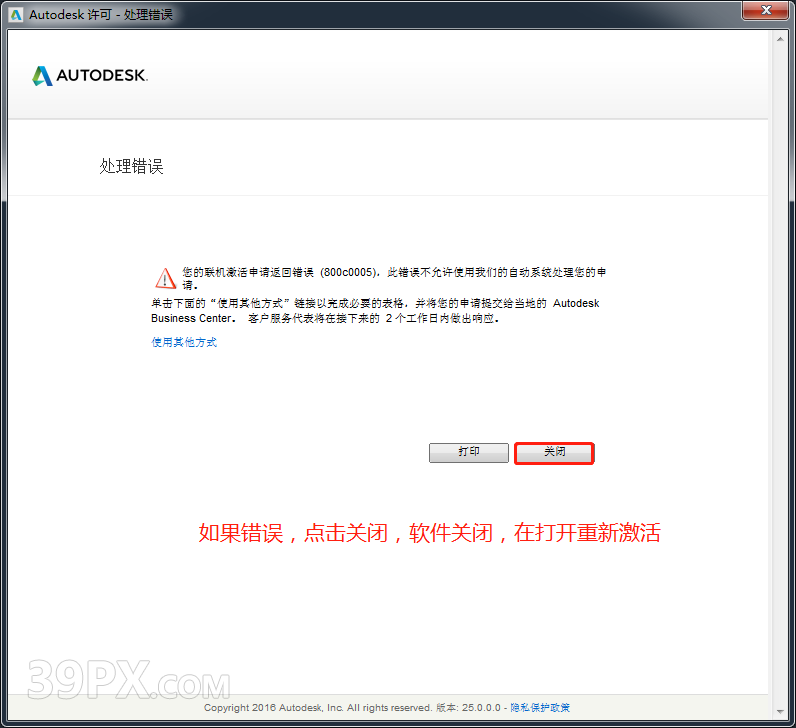Open the 隐私保护政策 link
796x728 pixels.
[540, 707]
